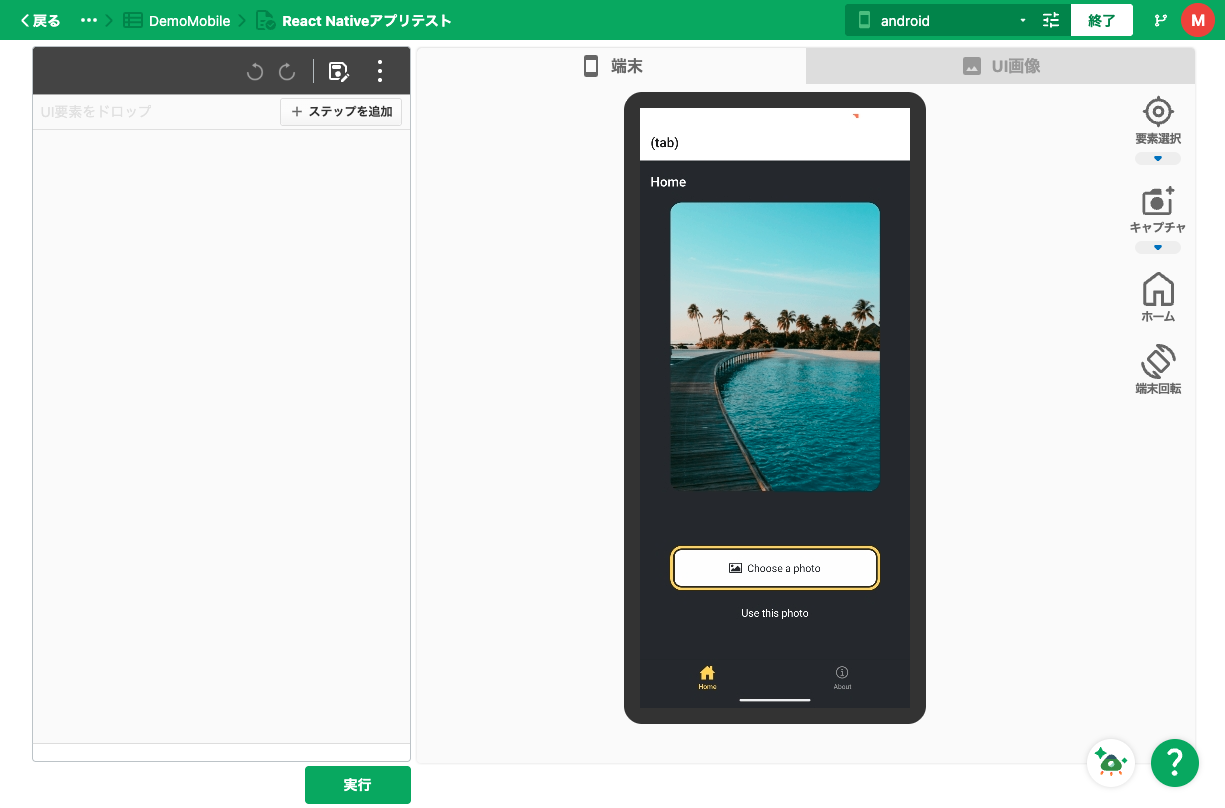This screenshot has height=808, width=1225.
Task: Open the three-dot more options menu
Action: 380,71
